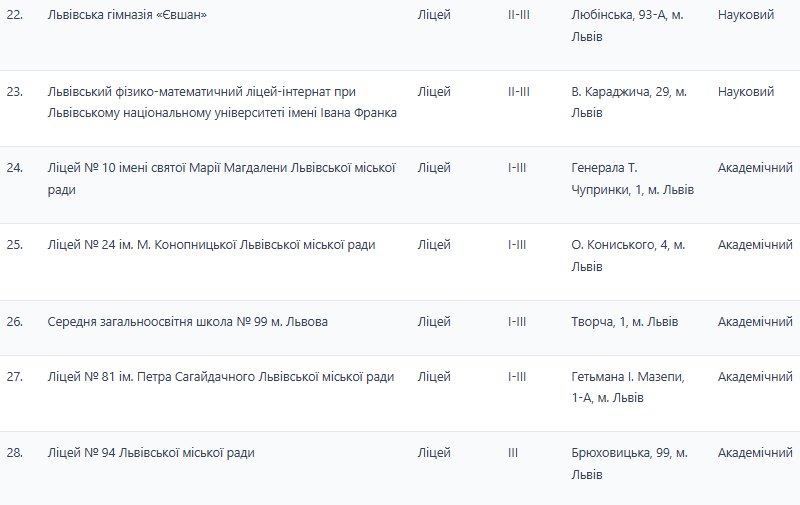Click the Ліцей type cell in row 25

click(x=434, y=244)
